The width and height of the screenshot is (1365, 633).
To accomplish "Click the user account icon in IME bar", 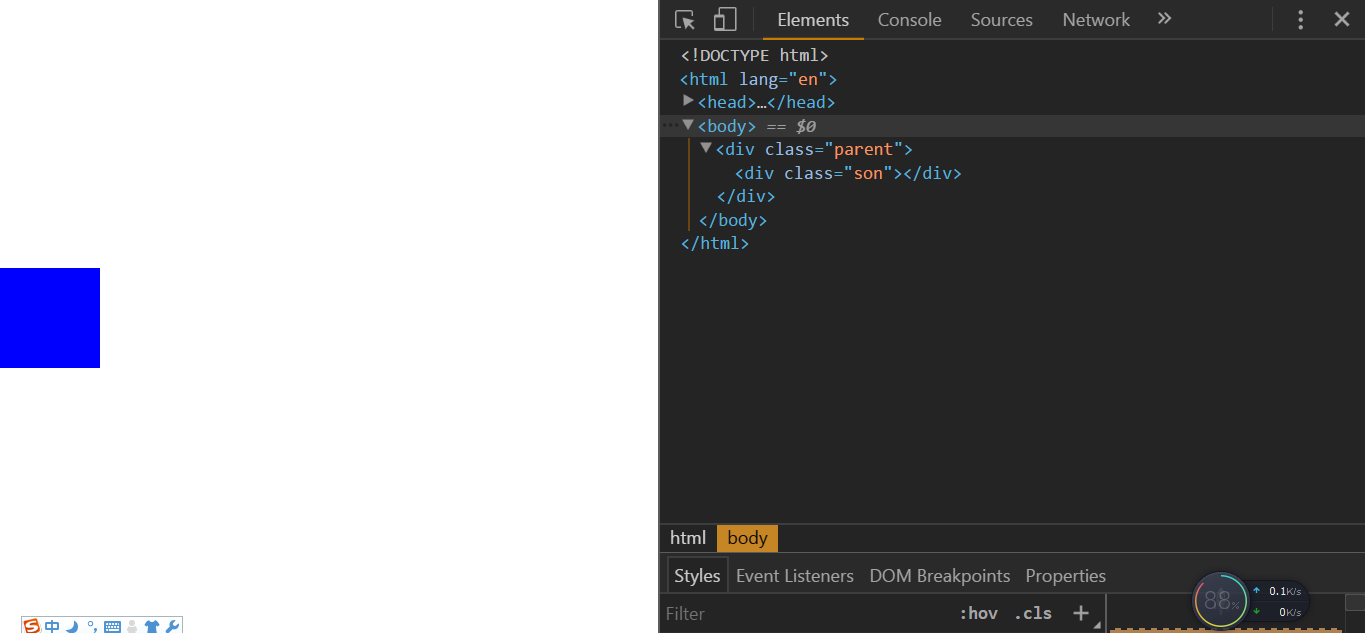I will pyautogui.click(x=132, y=627).
